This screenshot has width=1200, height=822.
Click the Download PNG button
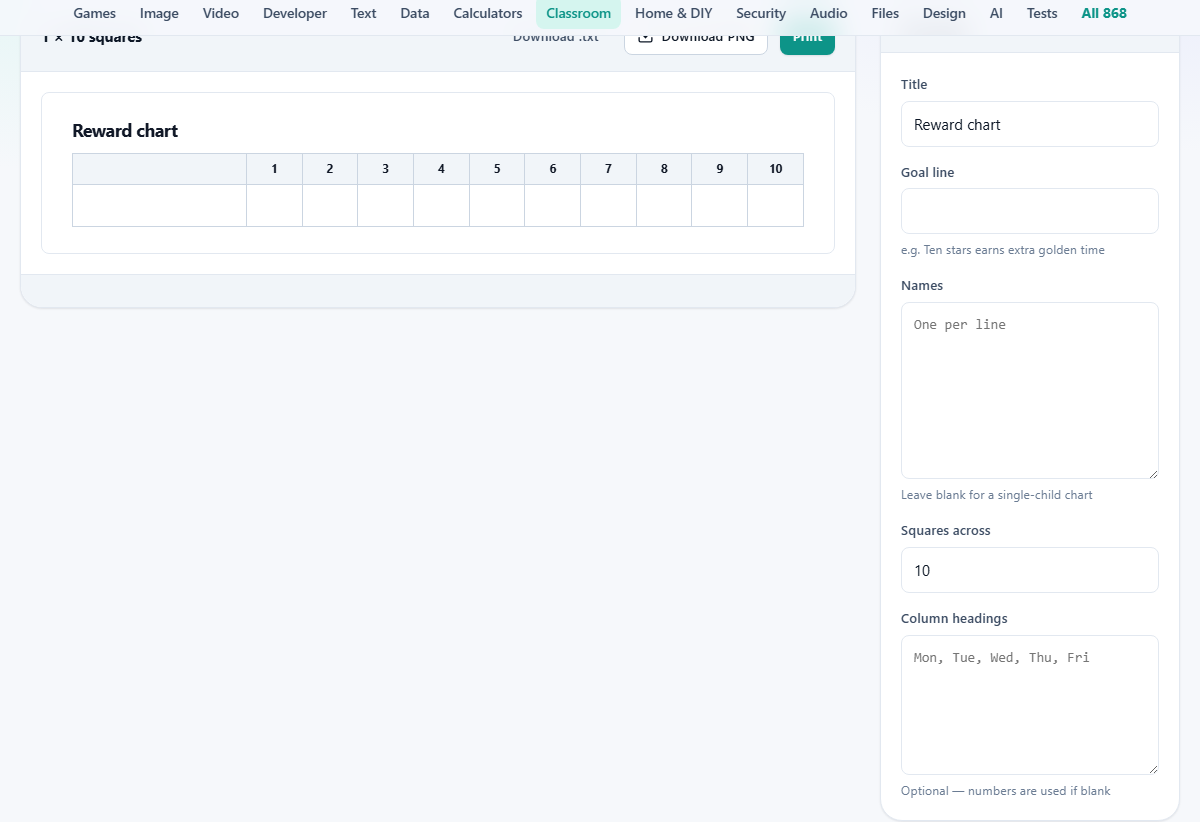696,40
